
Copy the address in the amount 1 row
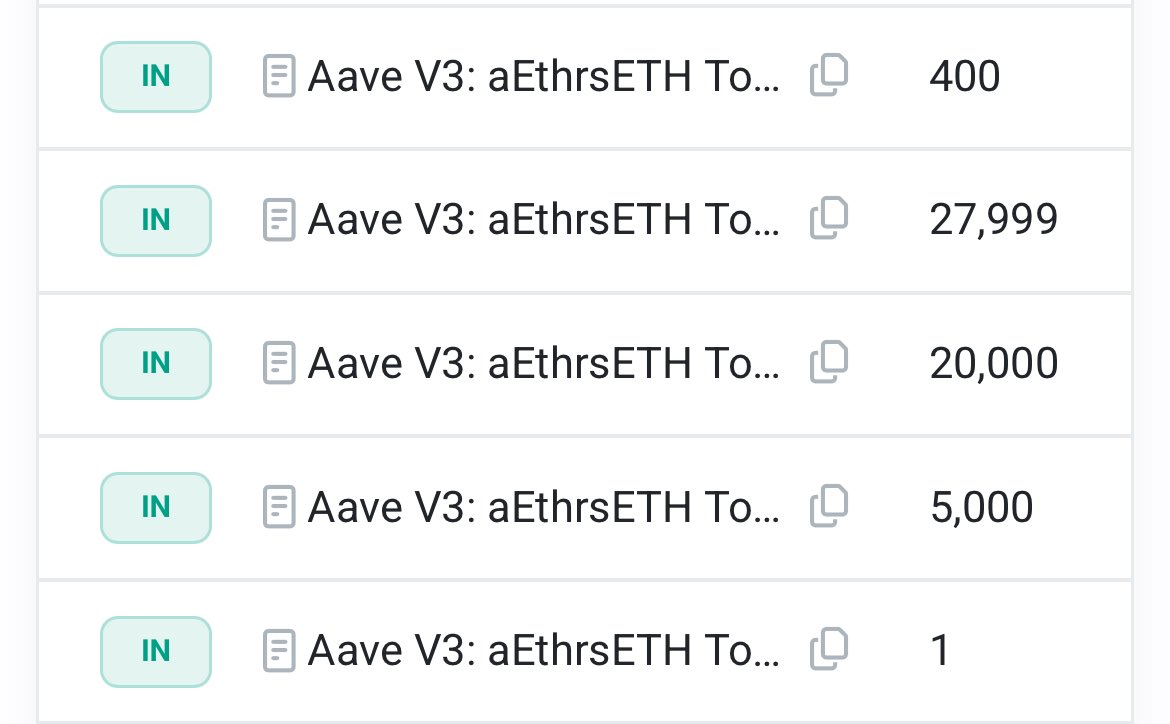point(828,650)
